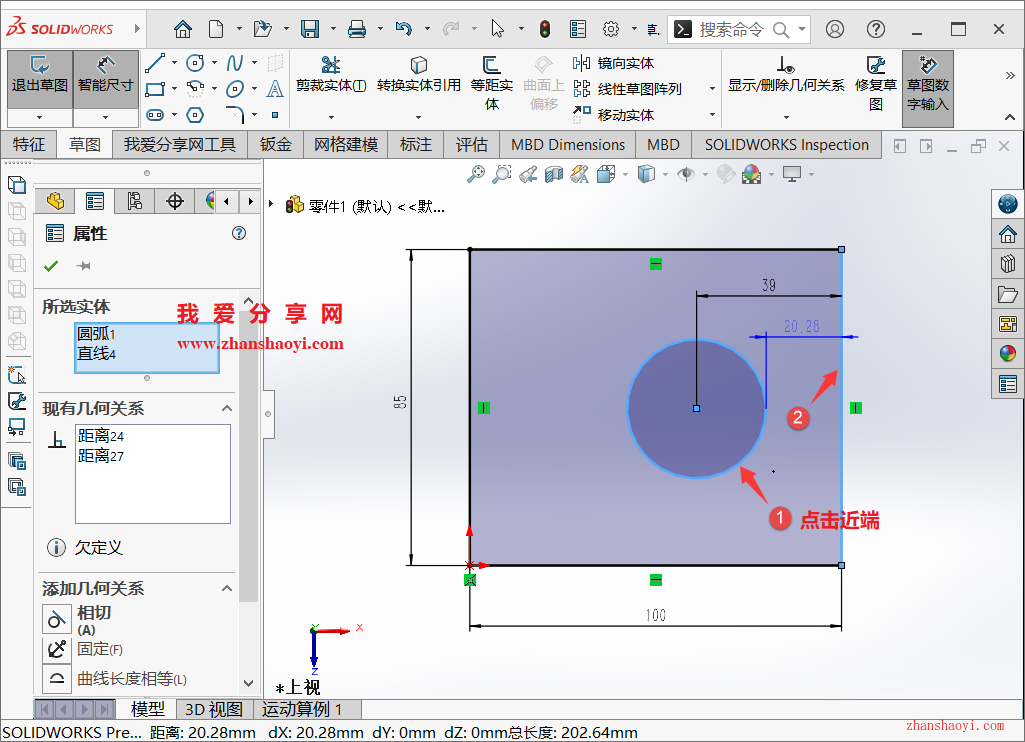Select the Sketch Fillet tool
Image resolution: width=1025 pixels, height=742 pixels.
235,115
